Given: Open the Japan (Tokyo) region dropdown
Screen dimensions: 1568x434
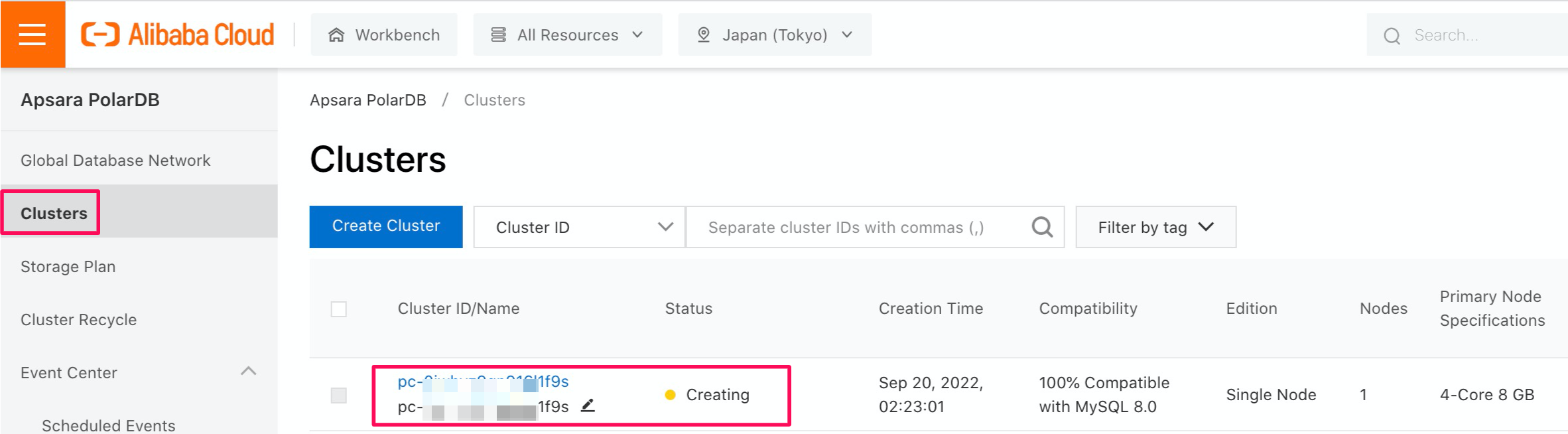Looking at the screenshot, I should click(x=775, y=35).
